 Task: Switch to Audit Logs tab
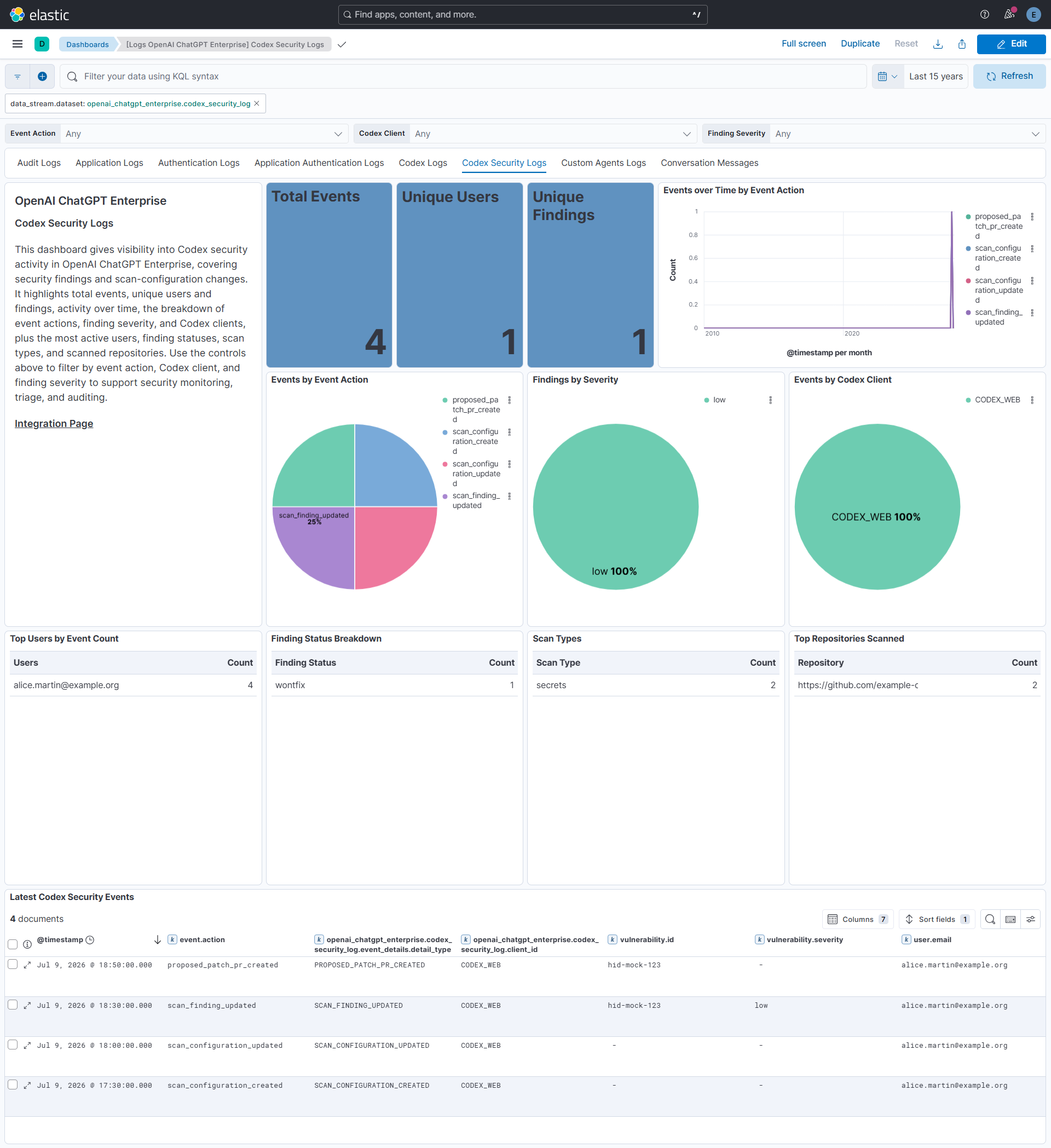[39, 163]
